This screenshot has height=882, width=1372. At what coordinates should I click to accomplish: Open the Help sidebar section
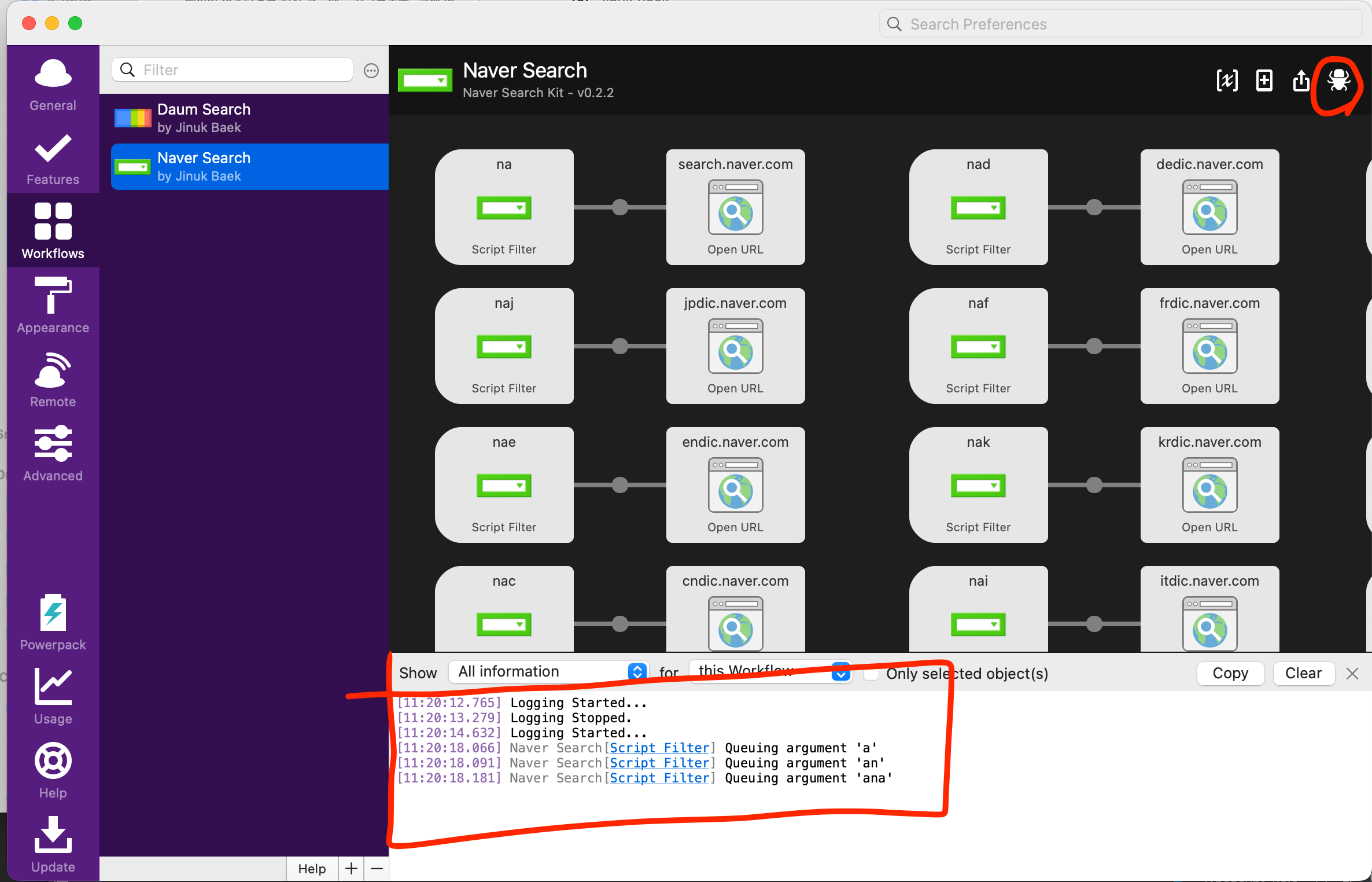tap(53, 770)
